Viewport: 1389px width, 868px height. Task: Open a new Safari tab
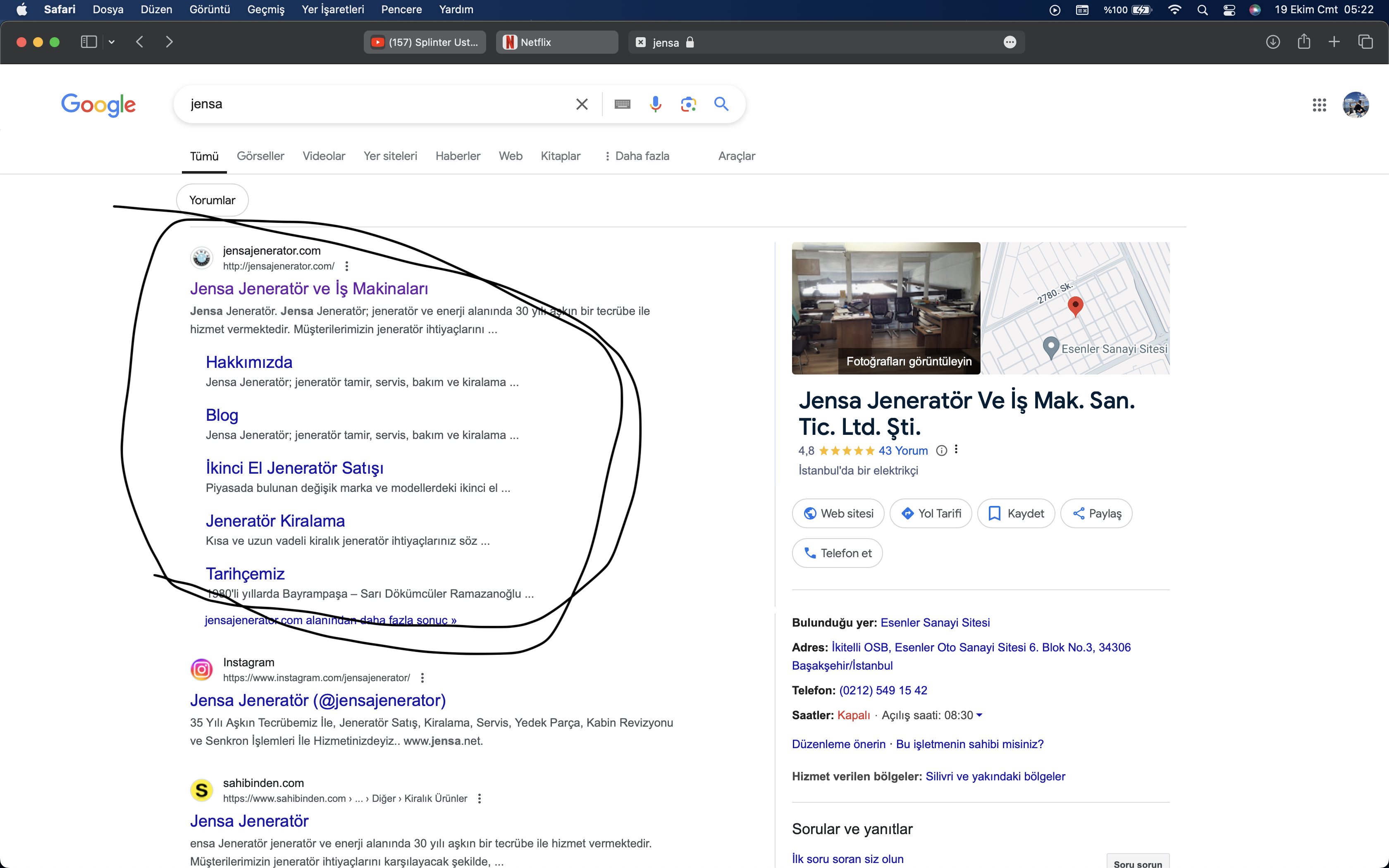(1334, 42)
